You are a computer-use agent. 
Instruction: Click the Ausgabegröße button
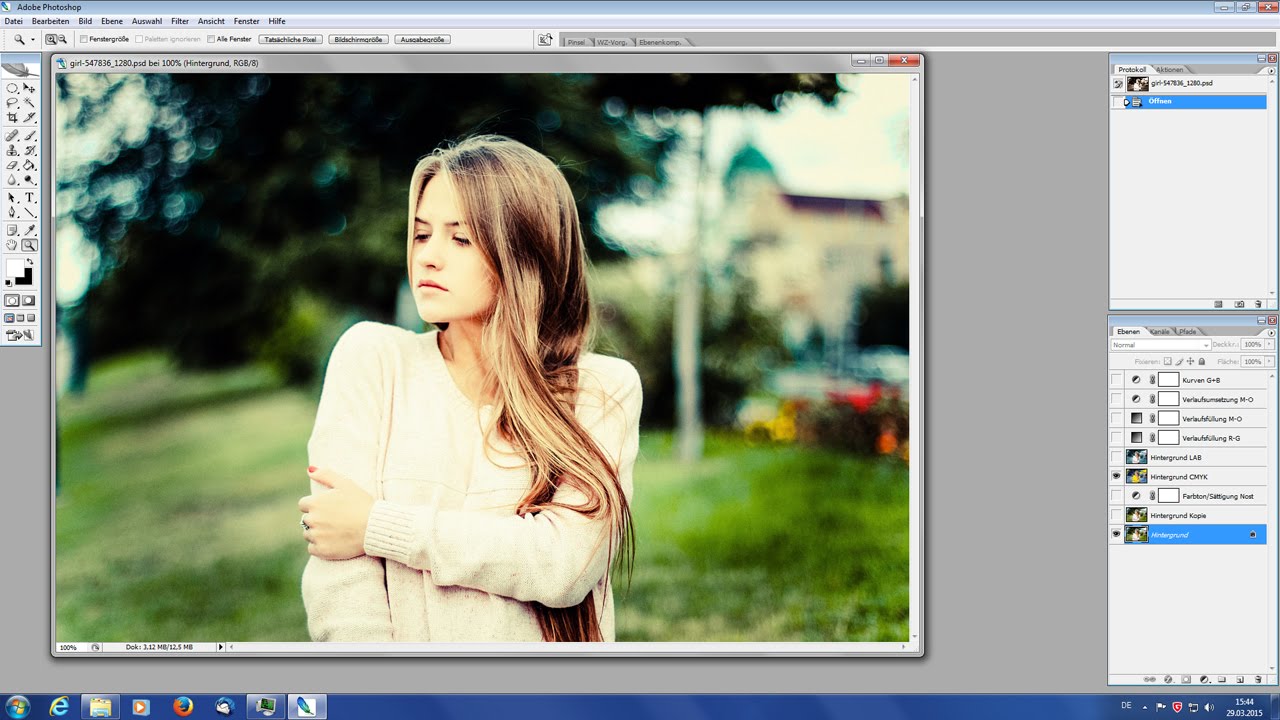423,39
